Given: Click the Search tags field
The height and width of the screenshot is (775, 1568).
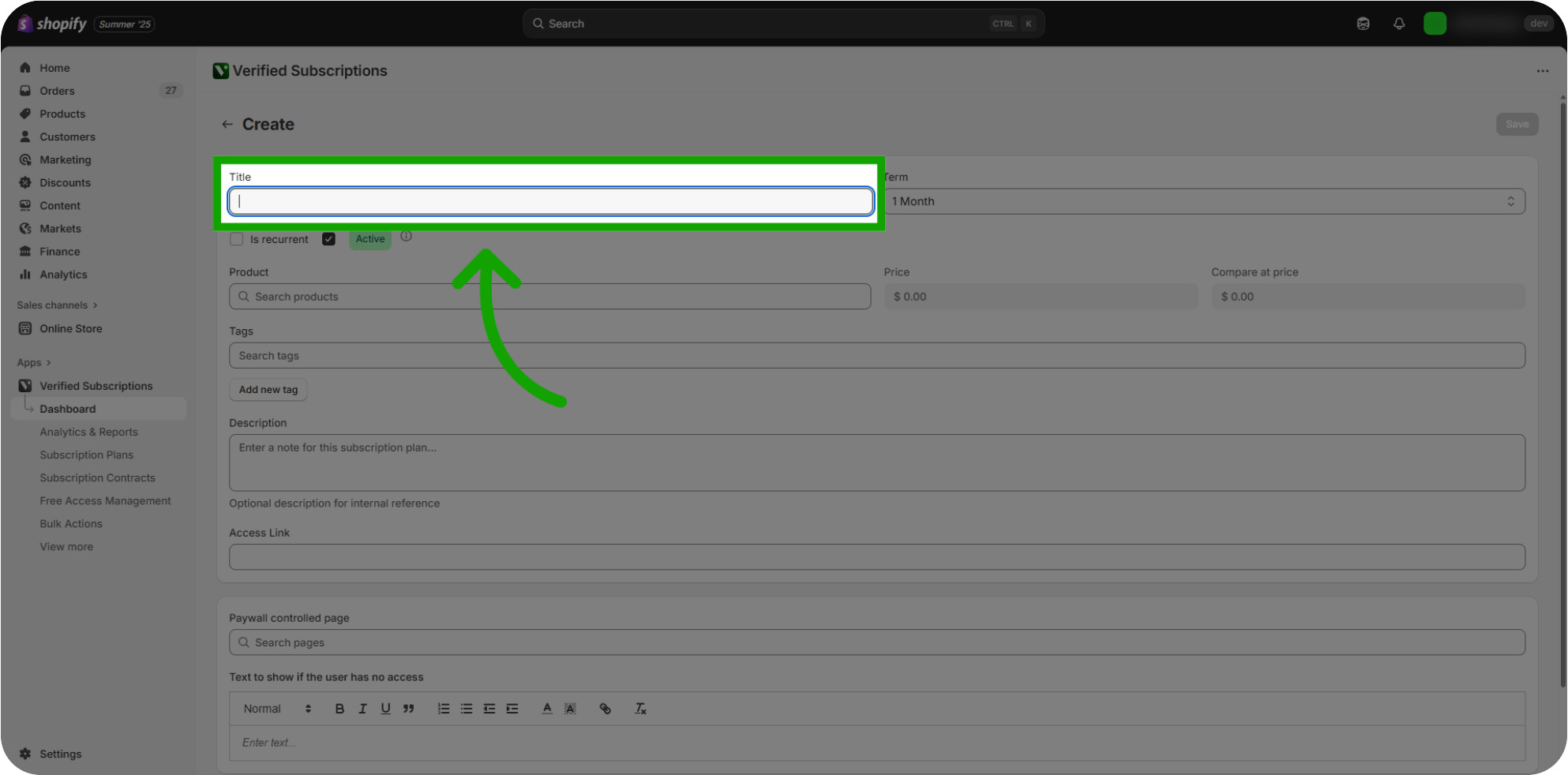Looking at the screenshot, I should click(877, 356).
